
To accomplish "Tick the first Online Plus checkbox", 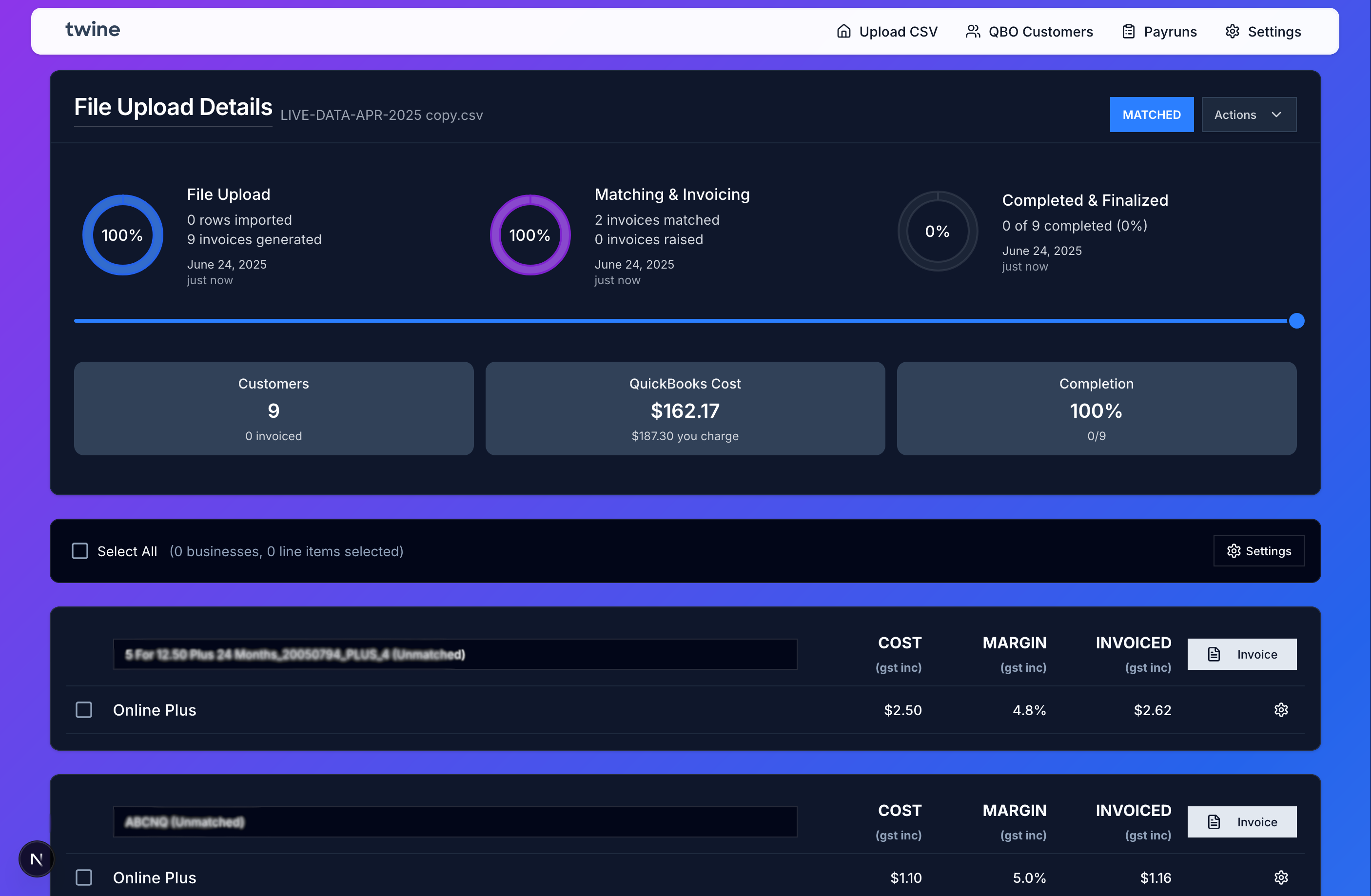I will [84, 709].
